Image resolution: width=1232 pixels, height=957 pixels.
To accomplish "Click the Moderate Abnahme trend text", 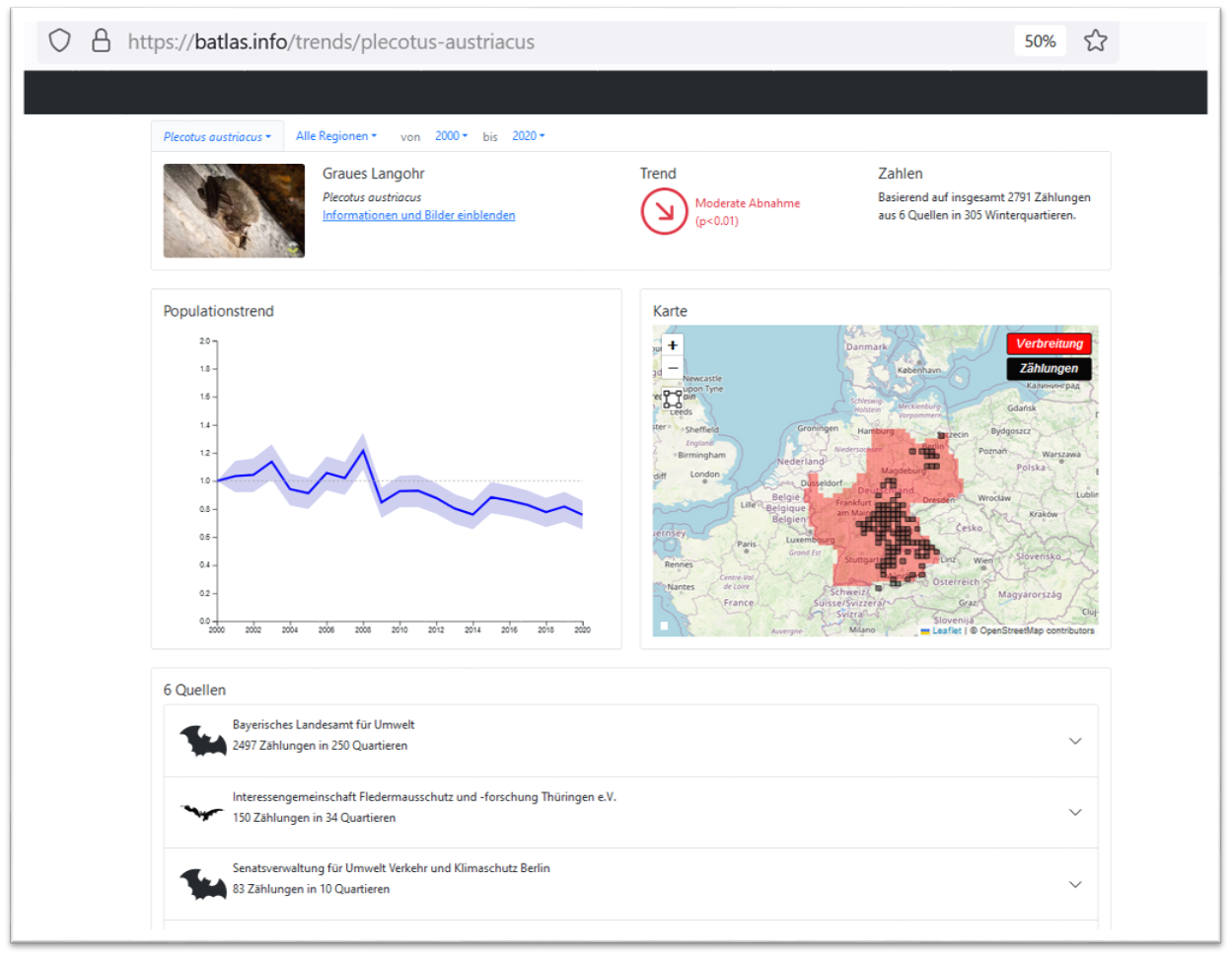I will [748, 203].
